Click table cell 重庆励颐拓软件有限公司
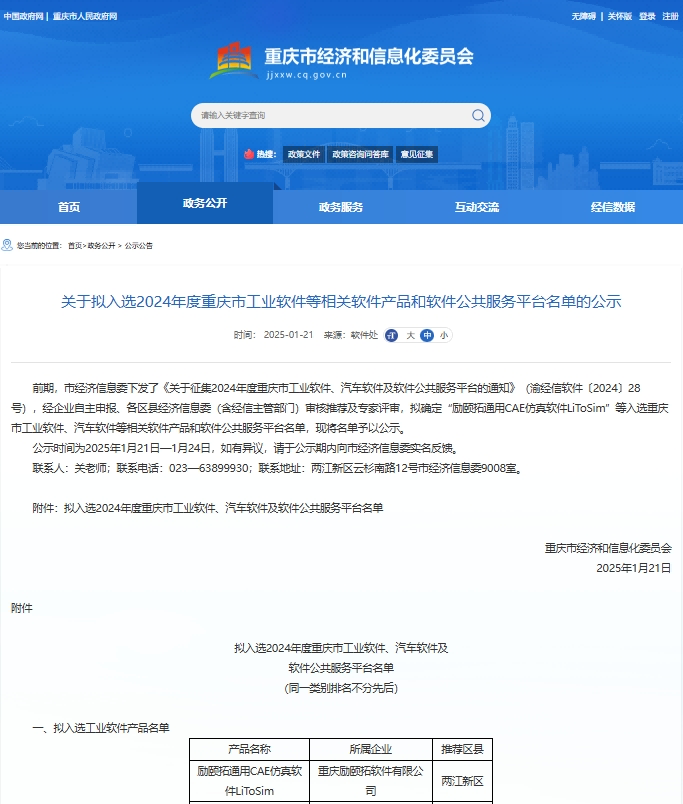This screenshot has width=683, height=804. (371, 781)
